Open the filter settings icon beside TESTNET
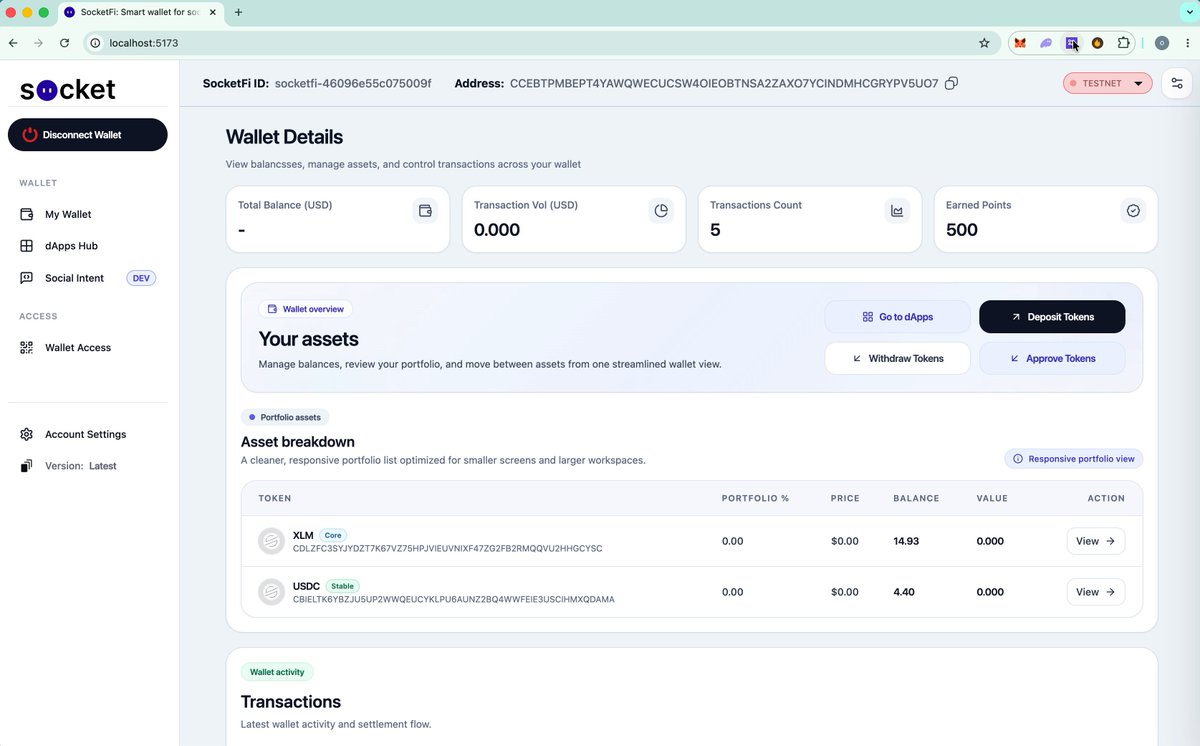Screen dimensions: 1200x746 coord(1176,83)
